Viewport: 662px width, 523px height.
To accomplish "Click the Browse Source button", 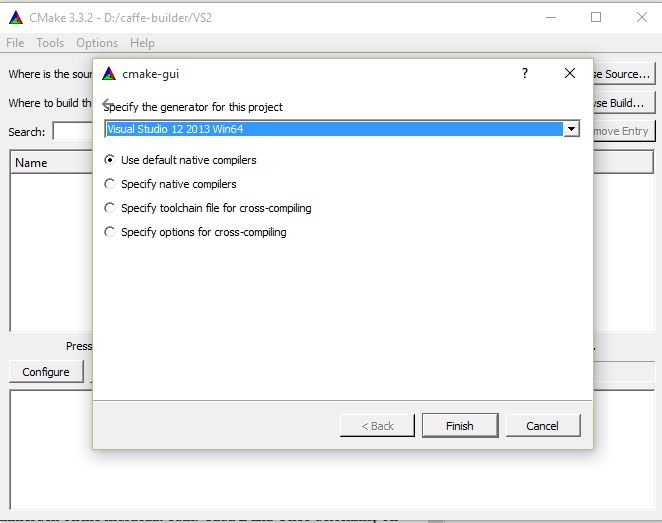I will click(624, 74).
